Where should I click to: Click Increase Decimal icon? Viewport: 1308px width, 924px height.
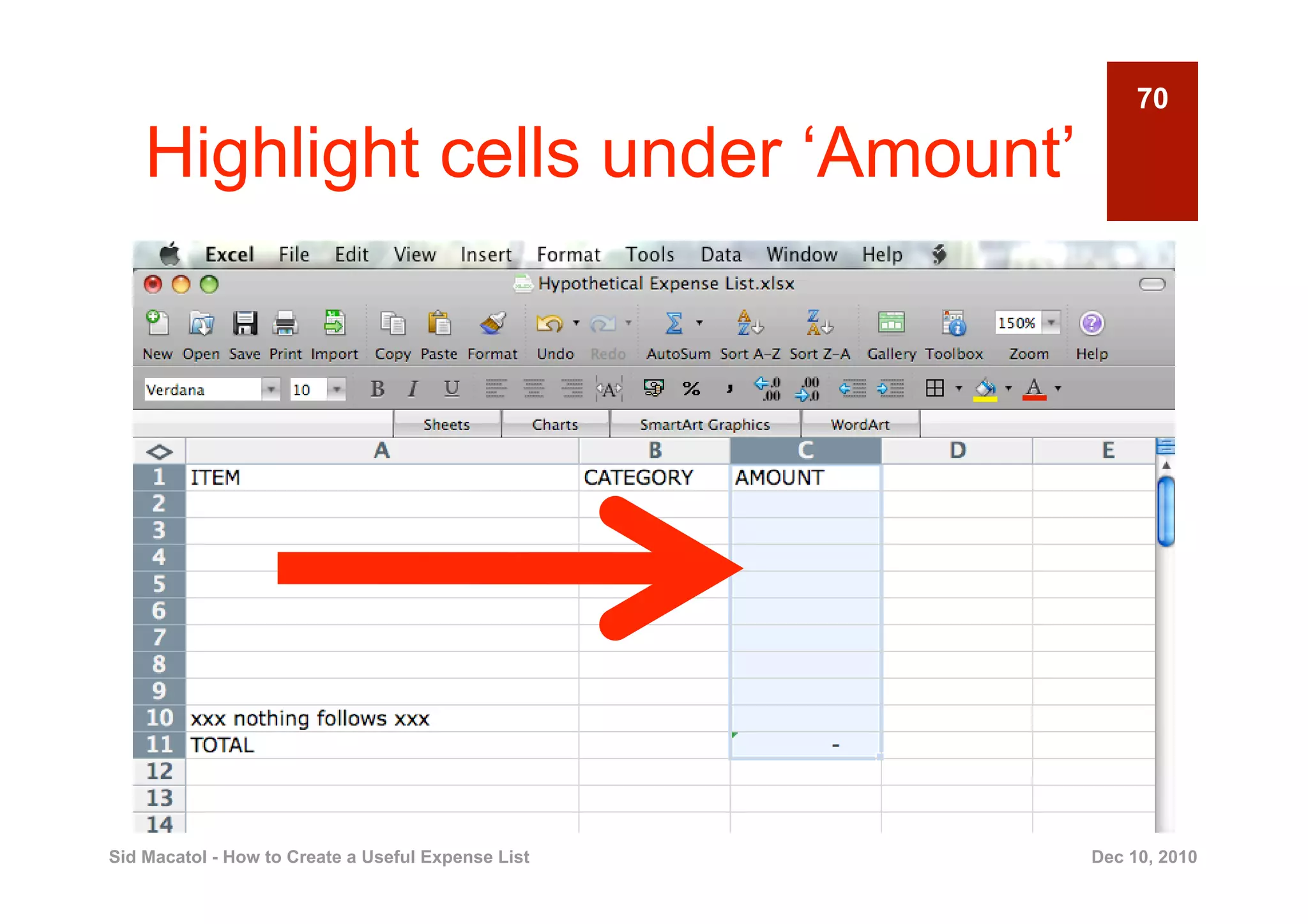click(768, 388)
